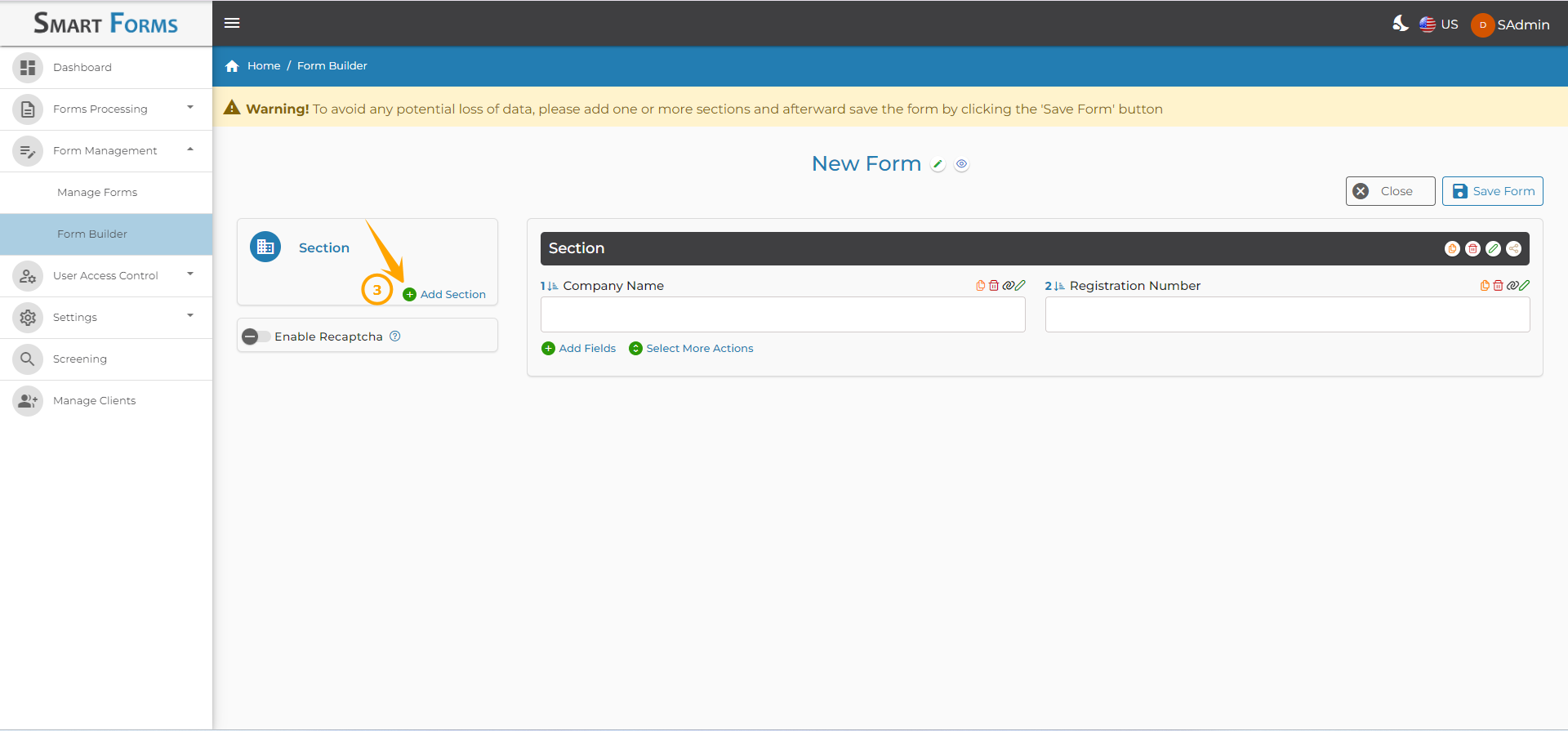Click the Screening magnifier icon

click(x=28, y=359)
